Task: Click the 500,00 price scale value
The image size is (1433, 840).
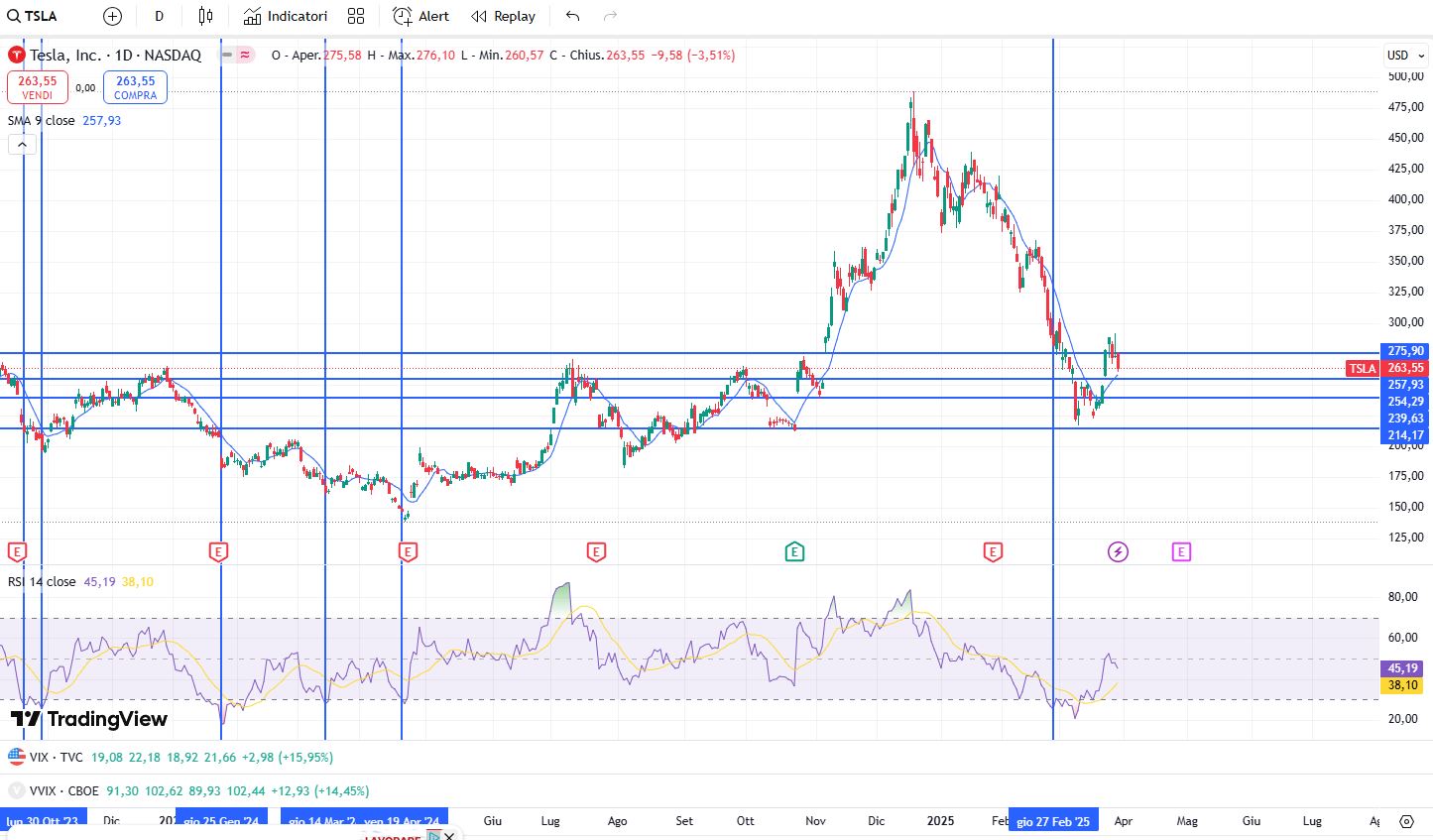Action: (1406, 76)
